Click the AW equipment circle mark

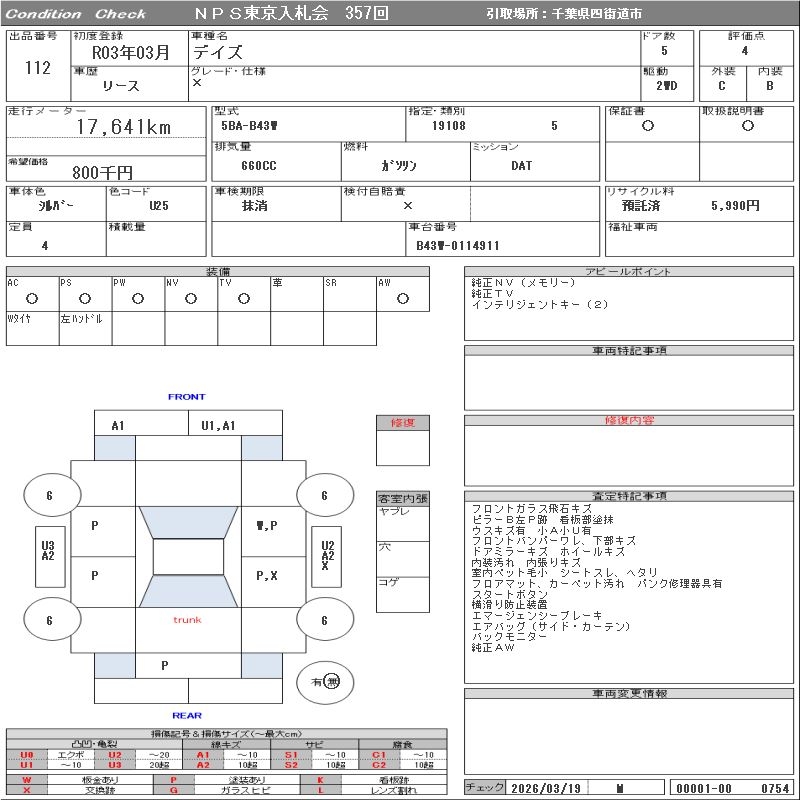(403, 298)
